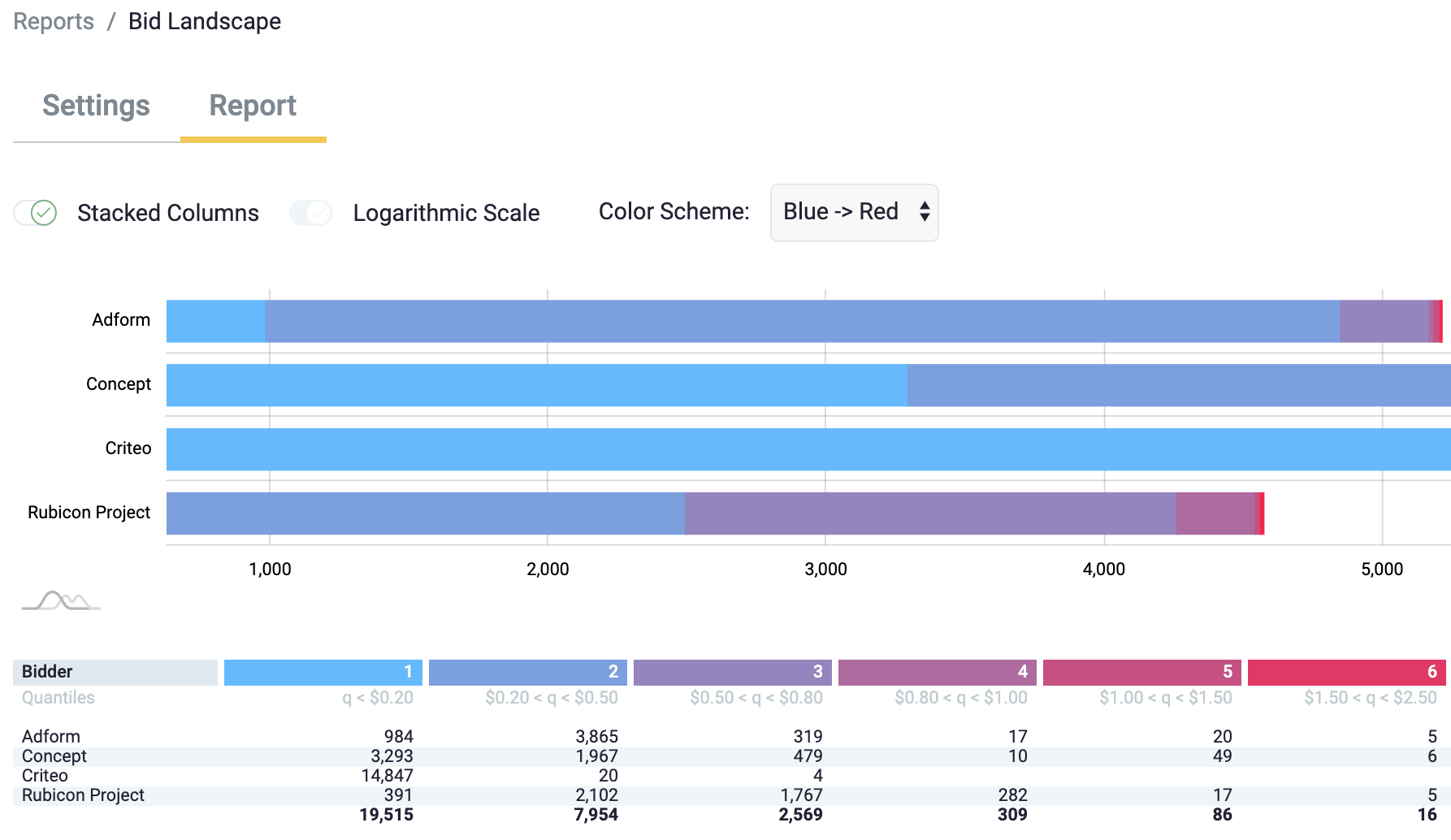Click the Criteo bar in chart
Image resolution: width=1451 pixels, height=840 pixels.
808,449
